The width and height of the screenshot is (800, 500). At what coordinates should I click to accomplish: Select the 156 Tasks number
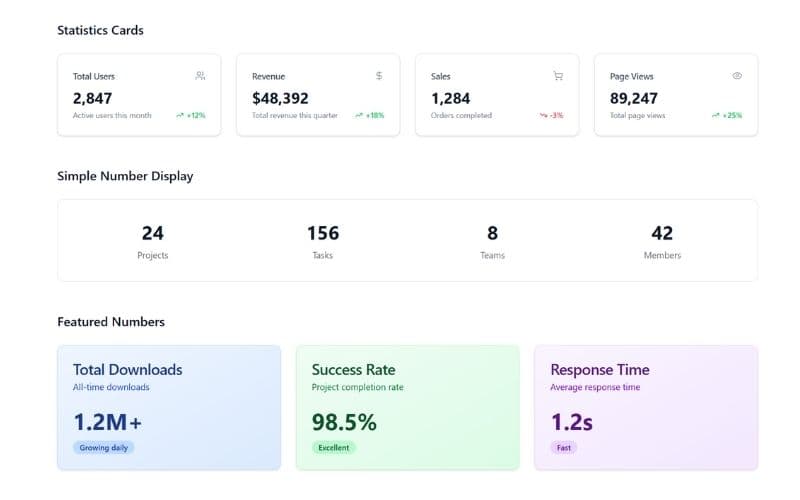(322, 233)
